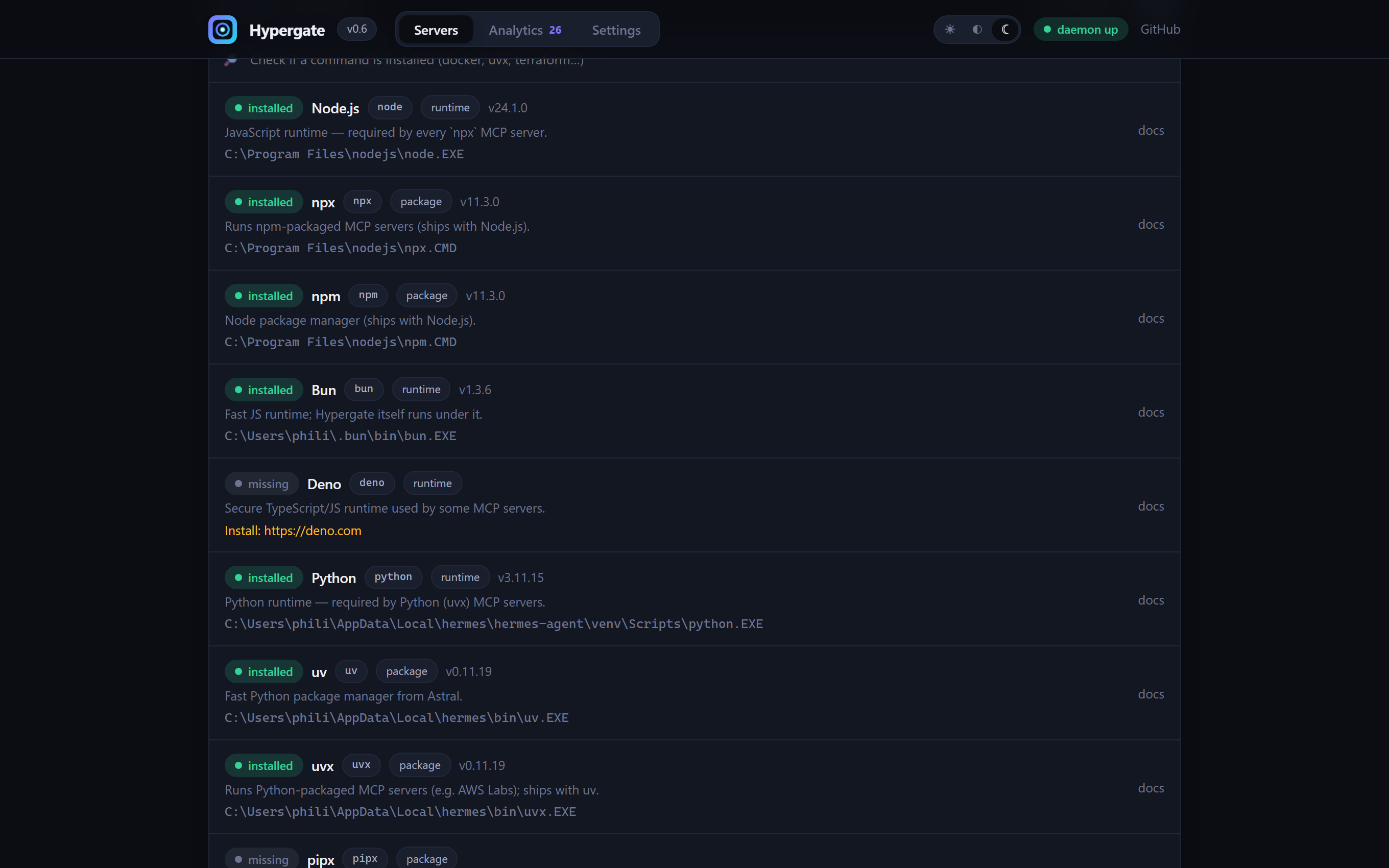This screenshot has width=1389, height=868.
Task: Open the Servers tab
Action: coord(436,30)
